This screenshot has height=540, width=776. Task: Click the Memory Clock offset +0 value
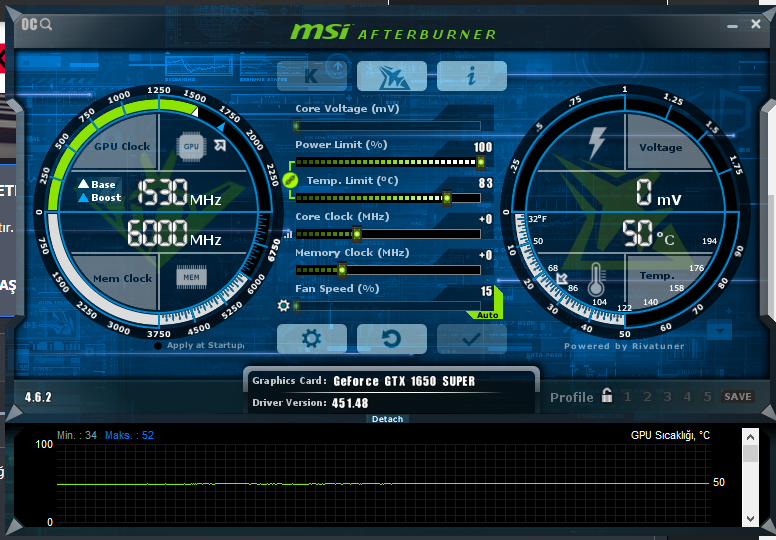point(485,255)
